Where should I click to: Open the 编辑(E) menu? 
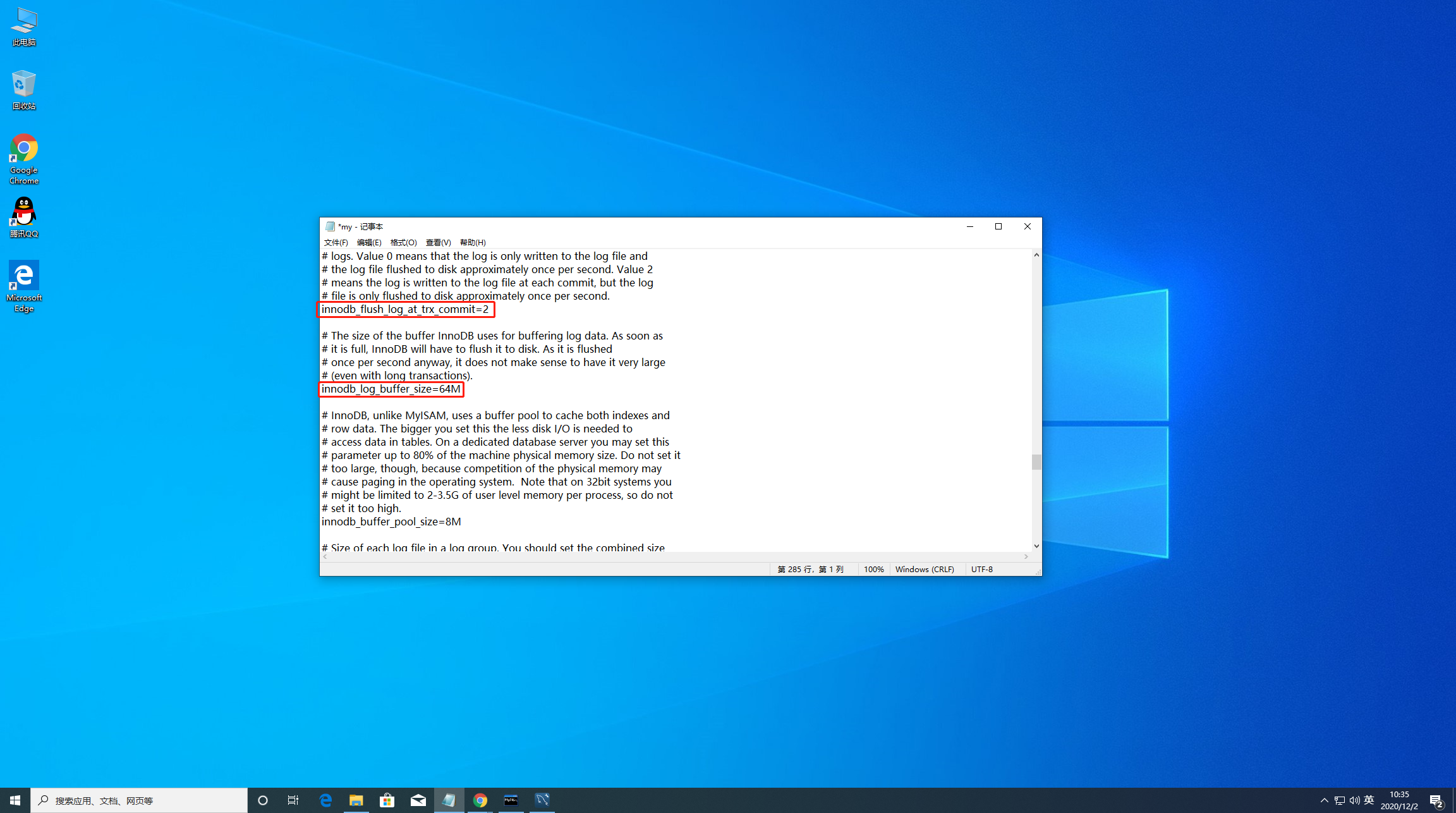[368, 243]
